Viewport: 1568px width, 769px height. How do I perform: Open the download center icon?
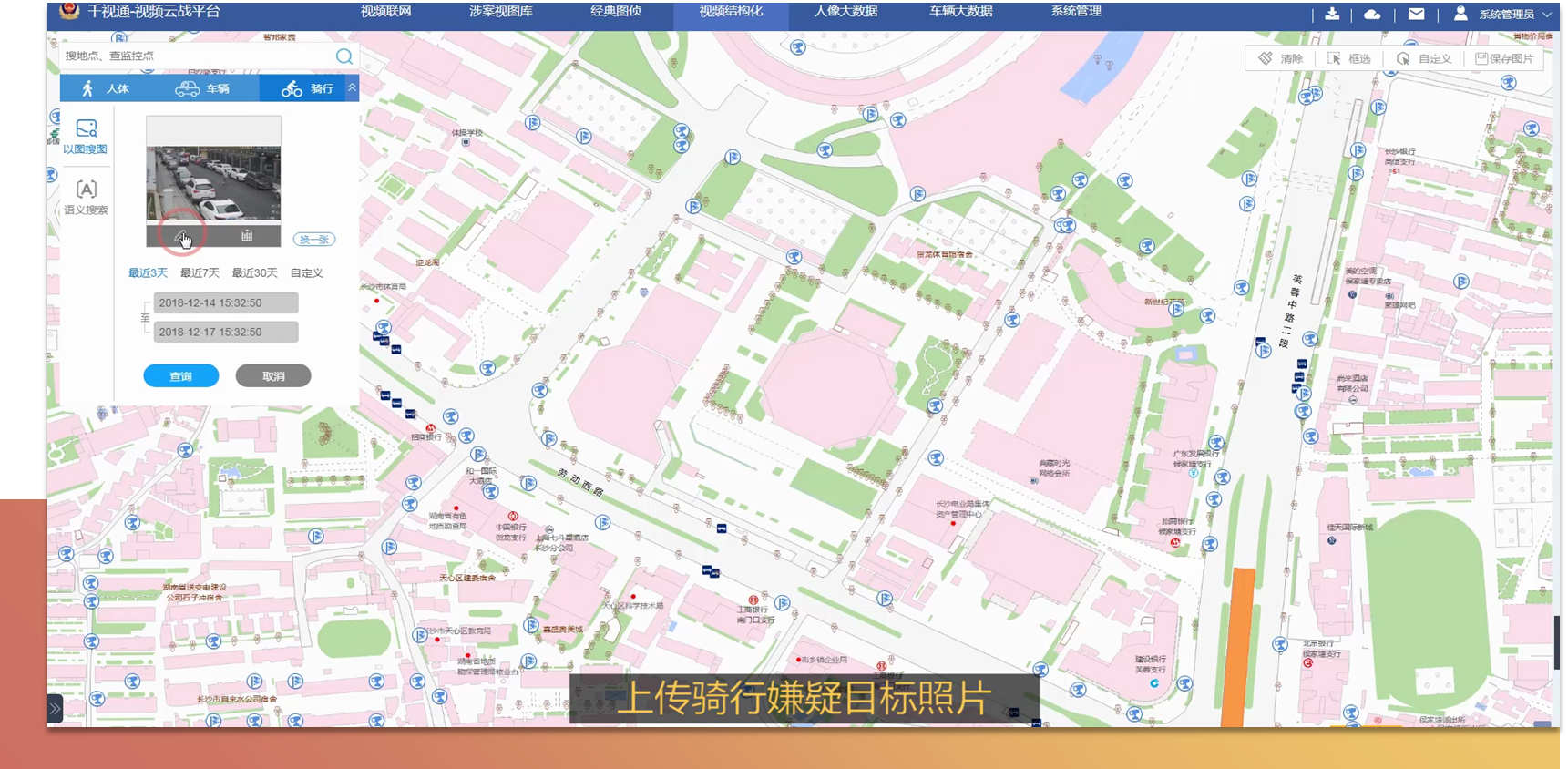coord(1332,14)
